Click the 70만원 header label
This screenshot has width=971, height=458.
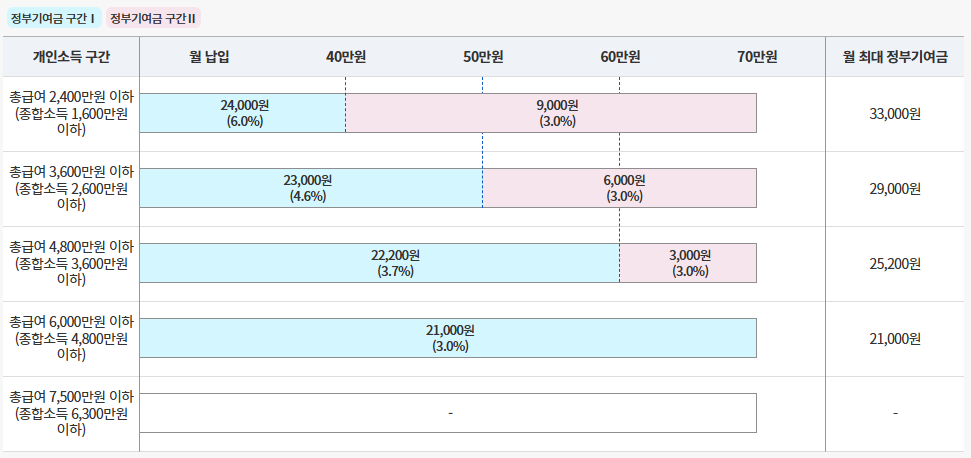click(x=757, y=57)
